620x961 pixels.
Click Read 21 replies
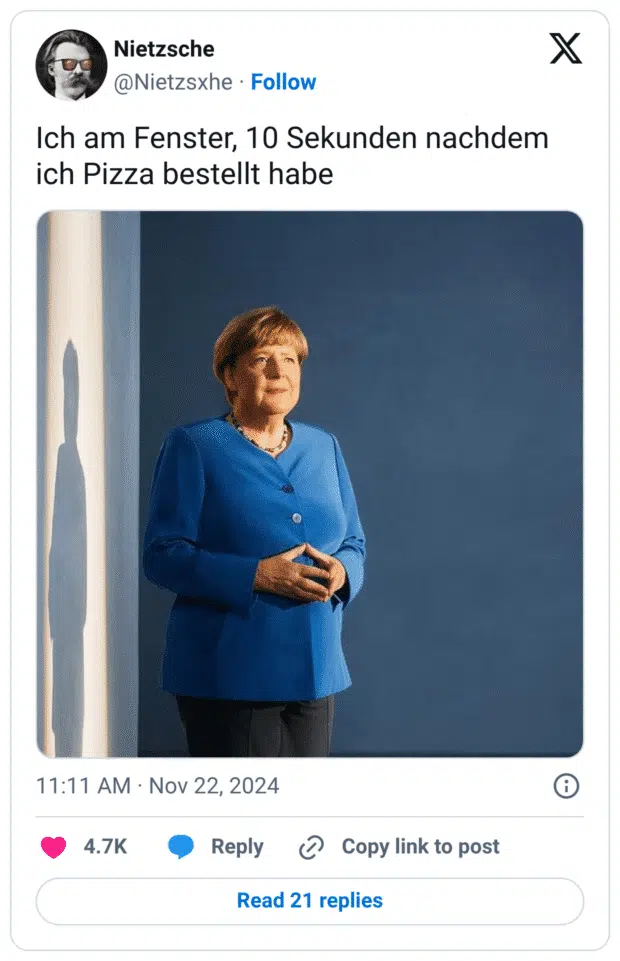click(310, 900)
